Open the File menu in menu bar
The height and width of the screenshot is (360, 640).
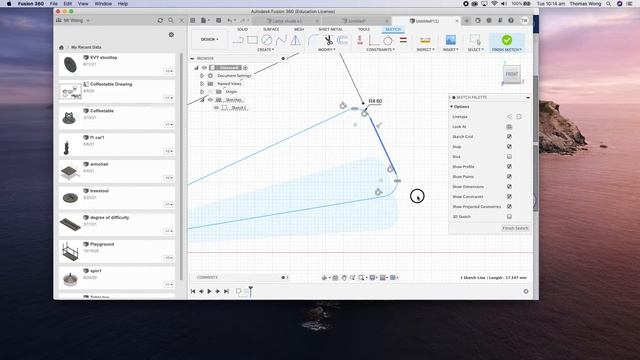(53, 4)
